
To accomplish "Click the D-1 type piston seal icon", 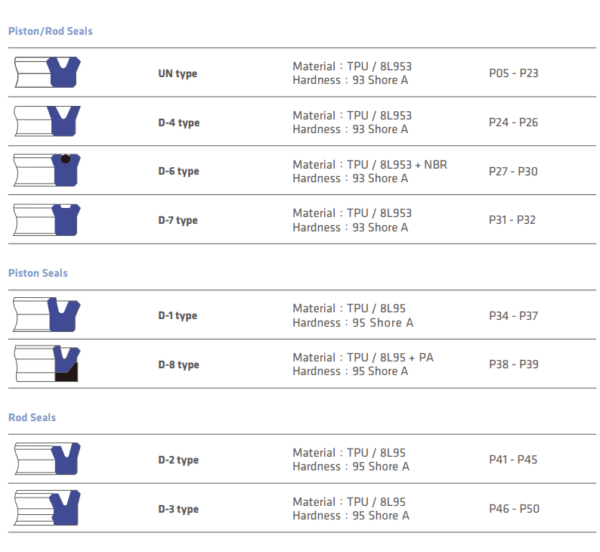I will (x=48, y=315).
